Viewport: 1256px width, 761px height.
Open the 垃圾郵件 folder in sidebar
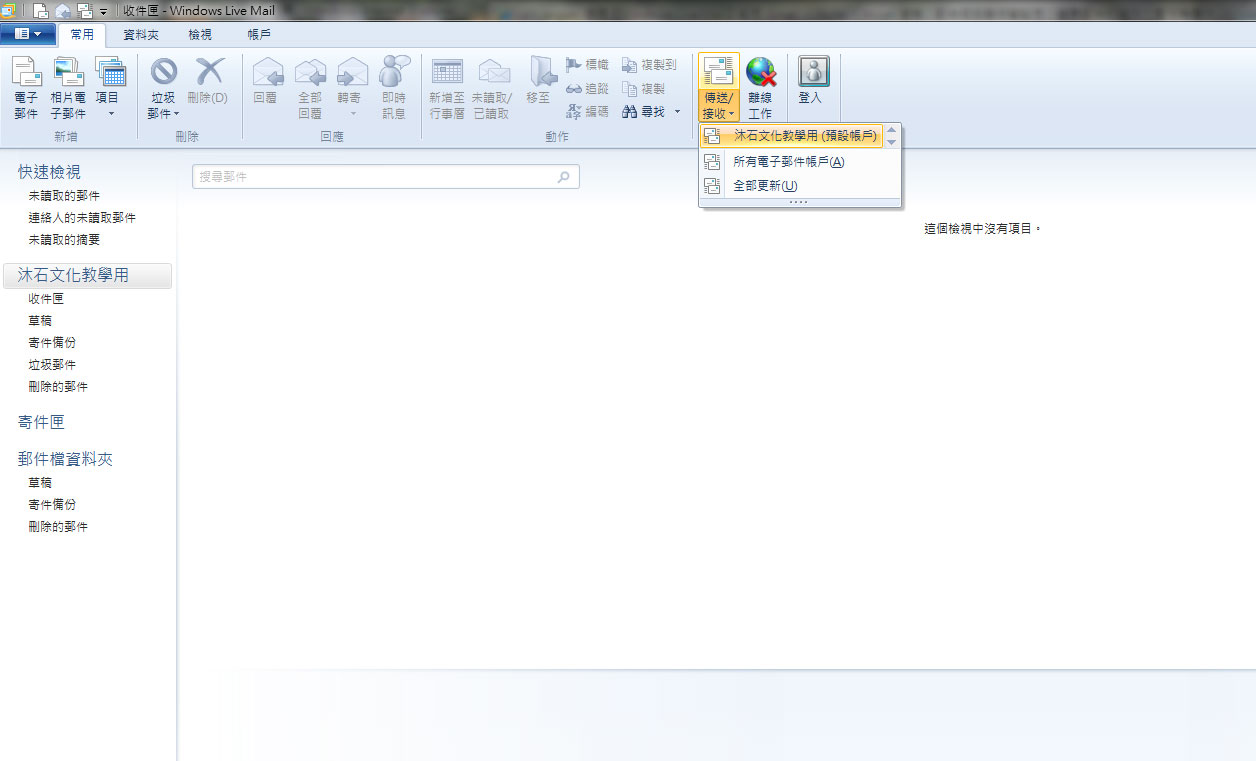(x=52, y=365)
